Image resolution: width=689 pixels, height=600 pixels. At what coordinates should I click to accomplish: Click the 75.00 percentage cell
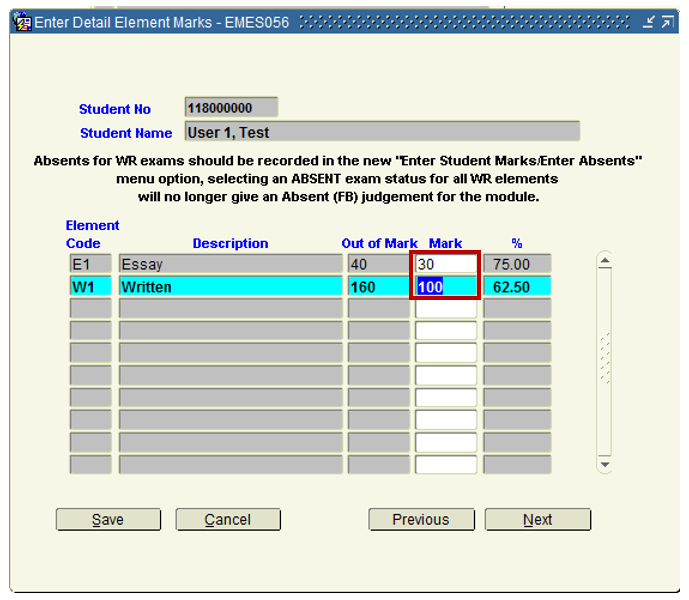pyautogui.click(x=517, y=265)
